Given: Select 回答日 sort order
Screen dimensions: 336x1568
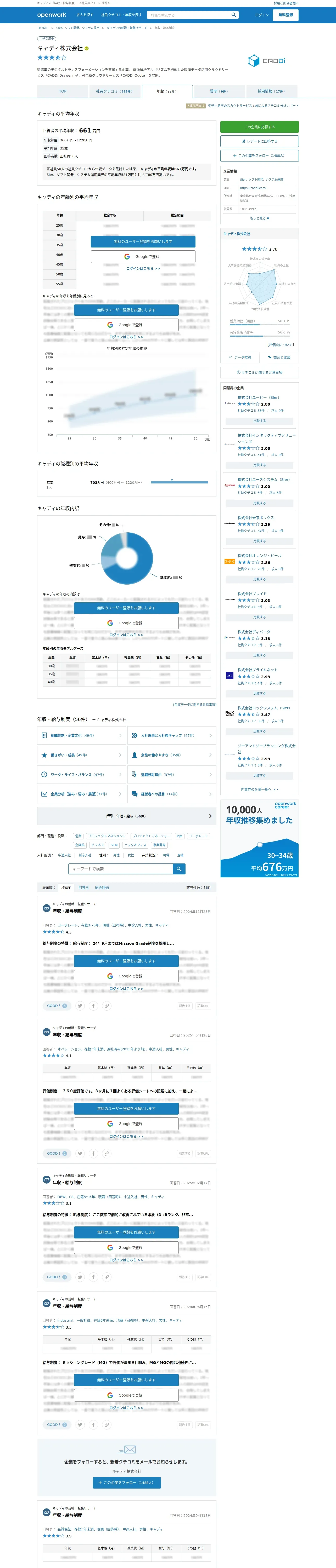Looking at the screenshot, I should tap(83, 887).
